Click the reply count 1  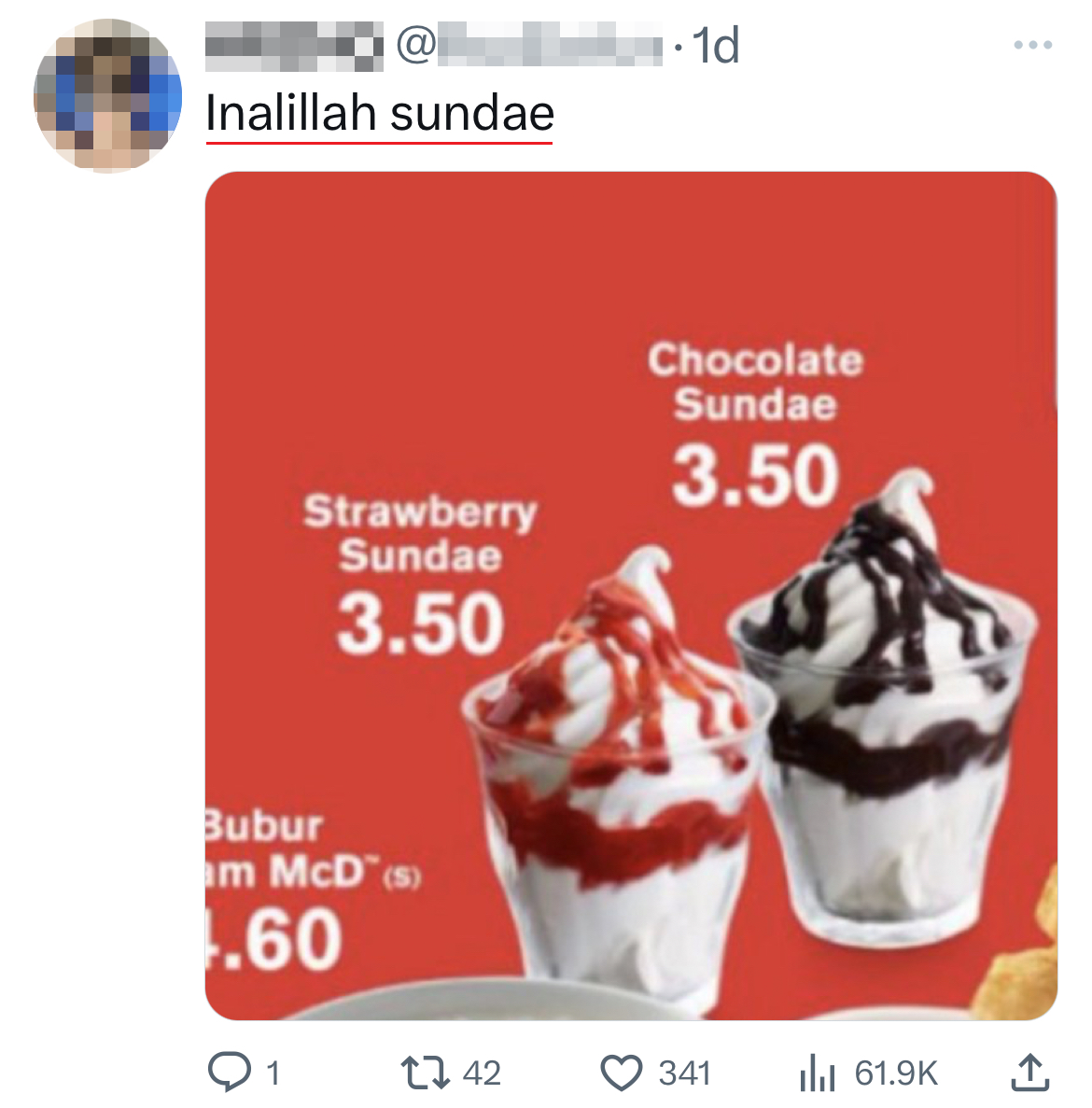click(273, 1073)
